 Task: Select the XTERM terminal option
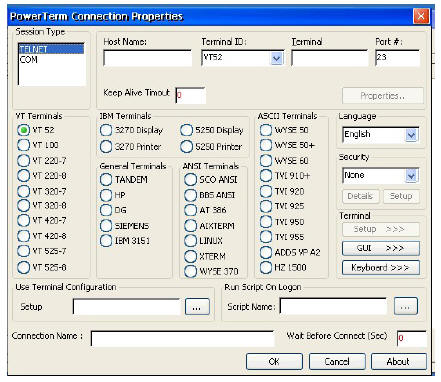point(190,256)
